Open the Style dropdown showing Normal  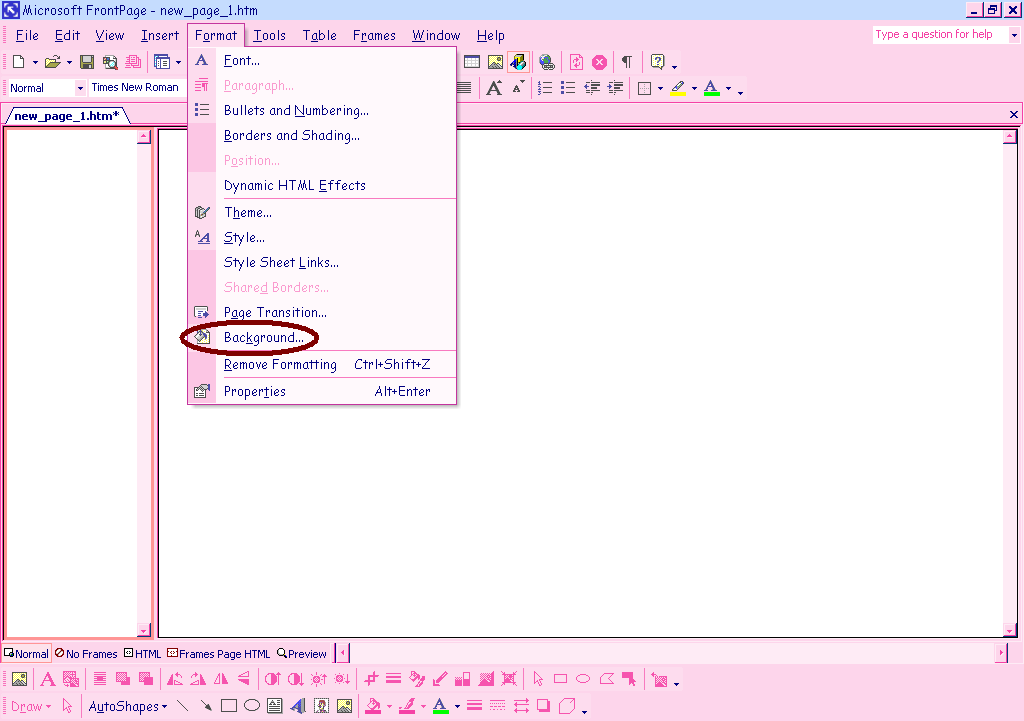point(80,88)
